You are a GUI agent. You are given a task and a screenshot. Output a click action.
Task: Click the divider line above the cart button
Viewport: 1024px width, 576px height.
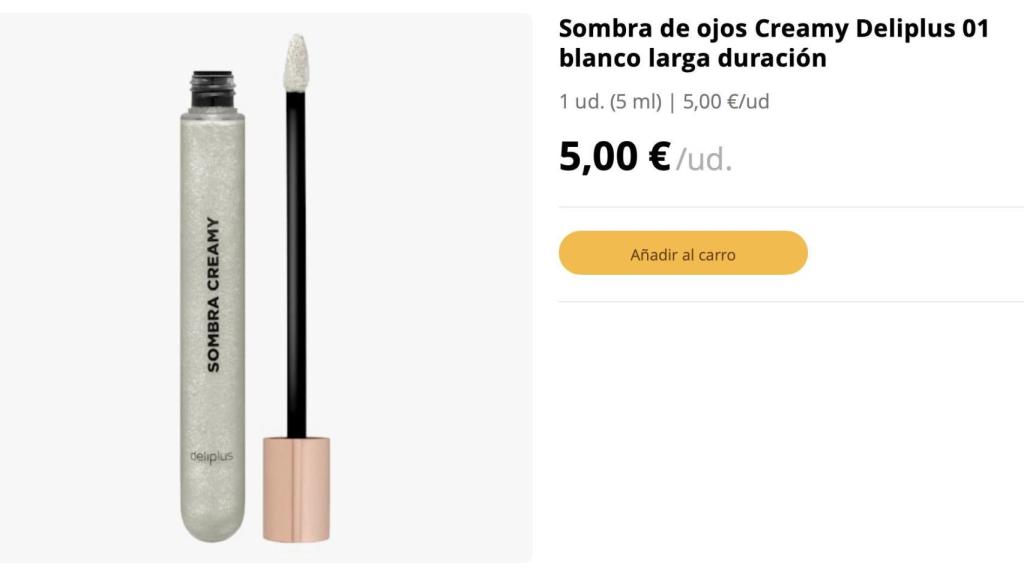(790, 204)
